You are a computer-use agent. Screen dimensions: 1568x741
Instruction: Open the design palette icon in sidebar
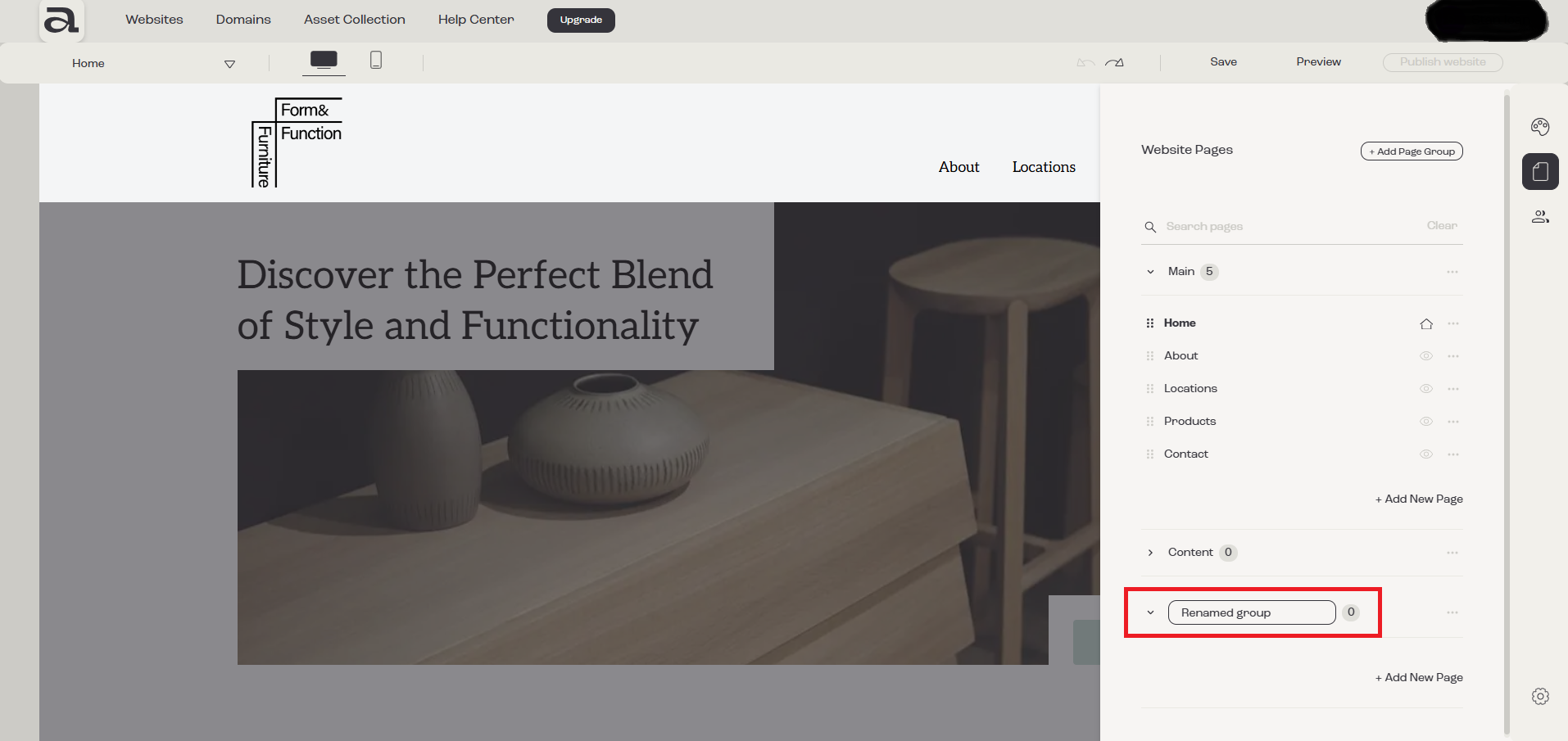[1540, 126]
